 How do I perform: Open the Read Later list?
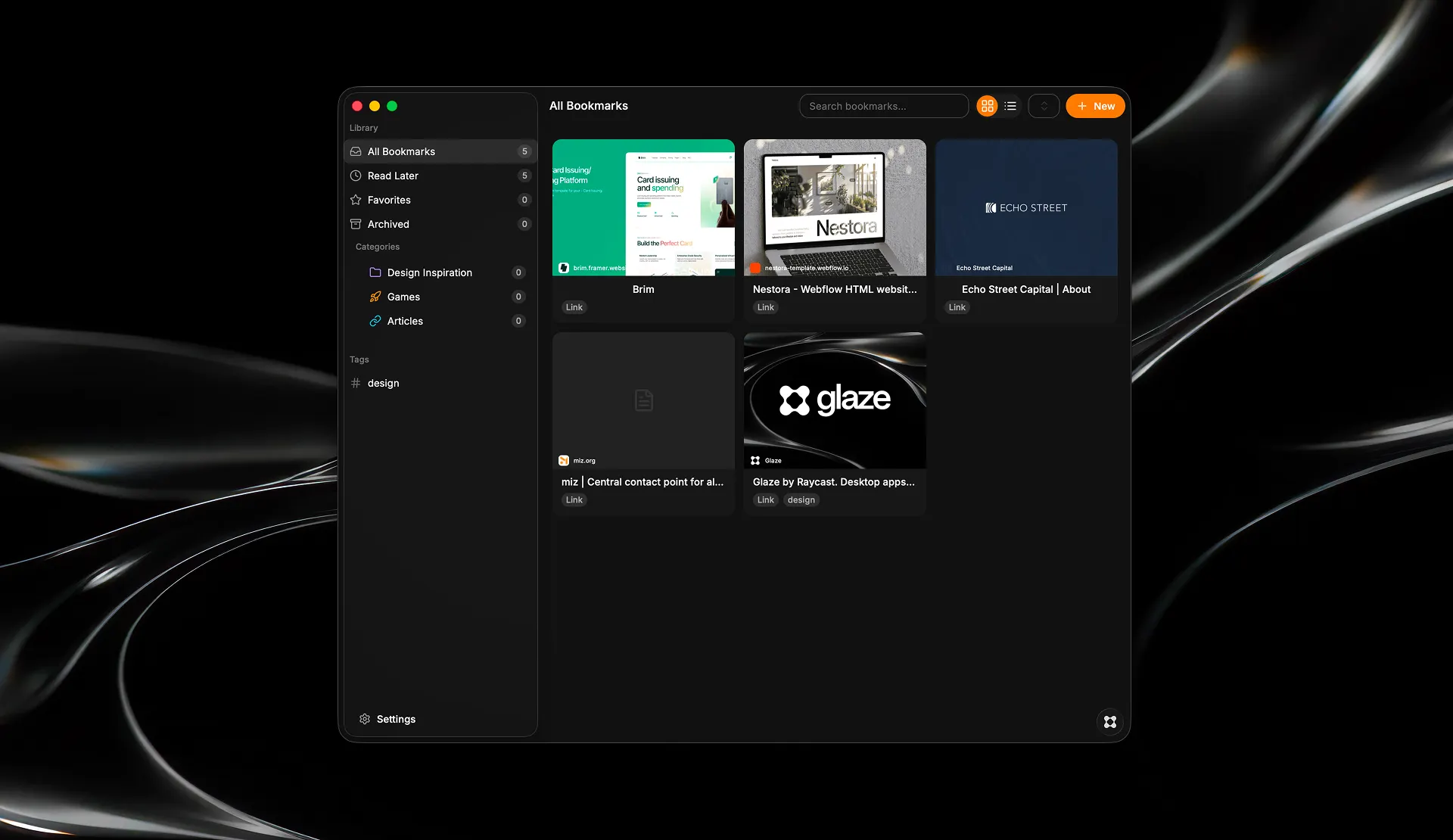440,176
